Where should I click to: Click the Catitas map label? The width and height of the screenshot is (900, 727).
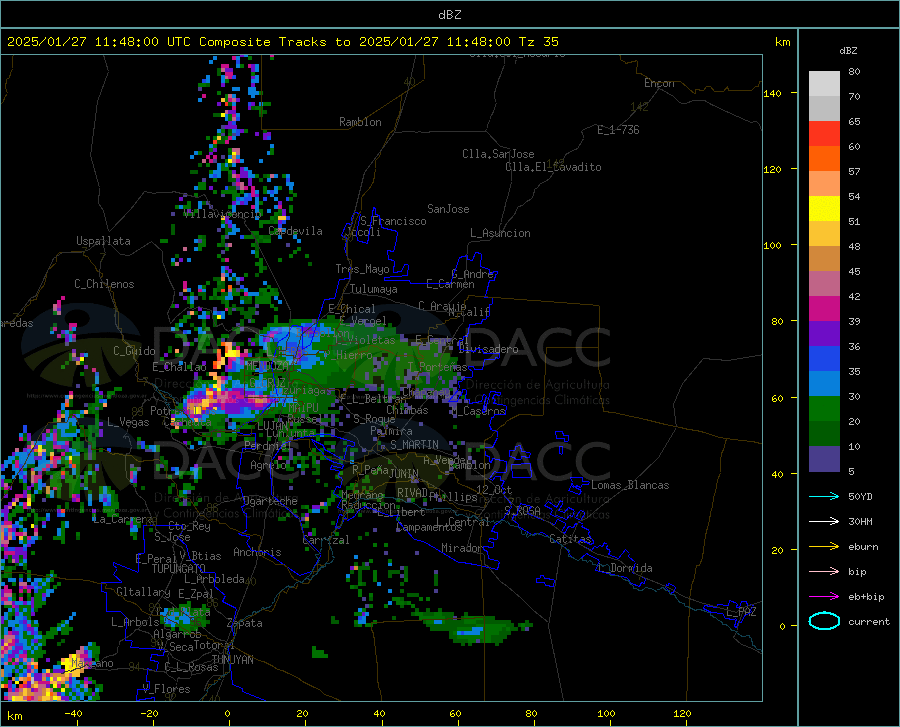570,539
